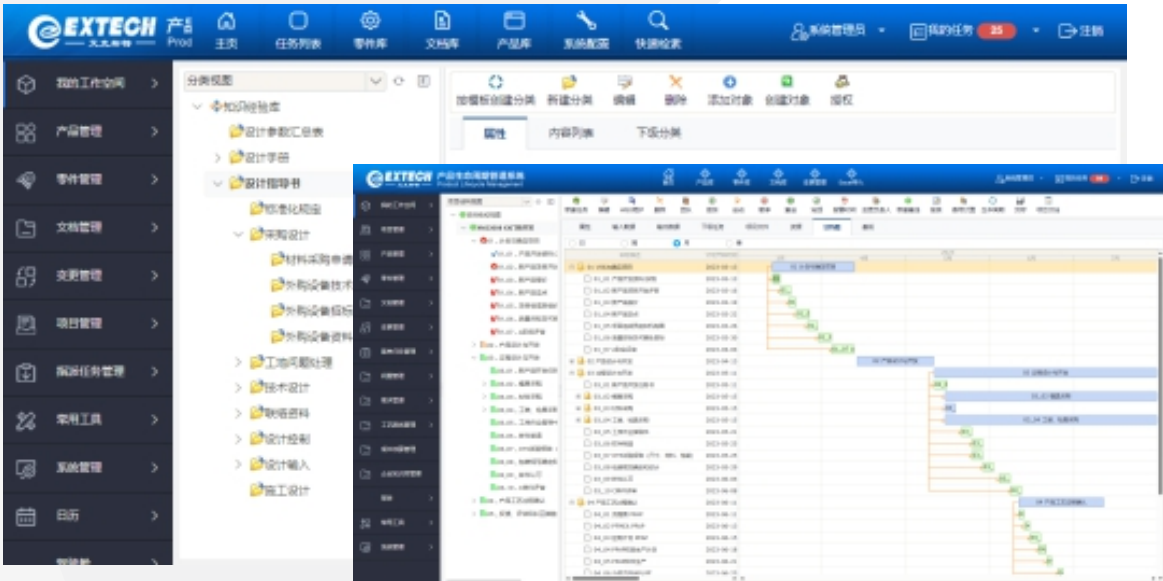The height and width of the screenshot is (581, 1163).
Task: Expand 常用工具 sidebar chevron
Action: coord(154,420)
